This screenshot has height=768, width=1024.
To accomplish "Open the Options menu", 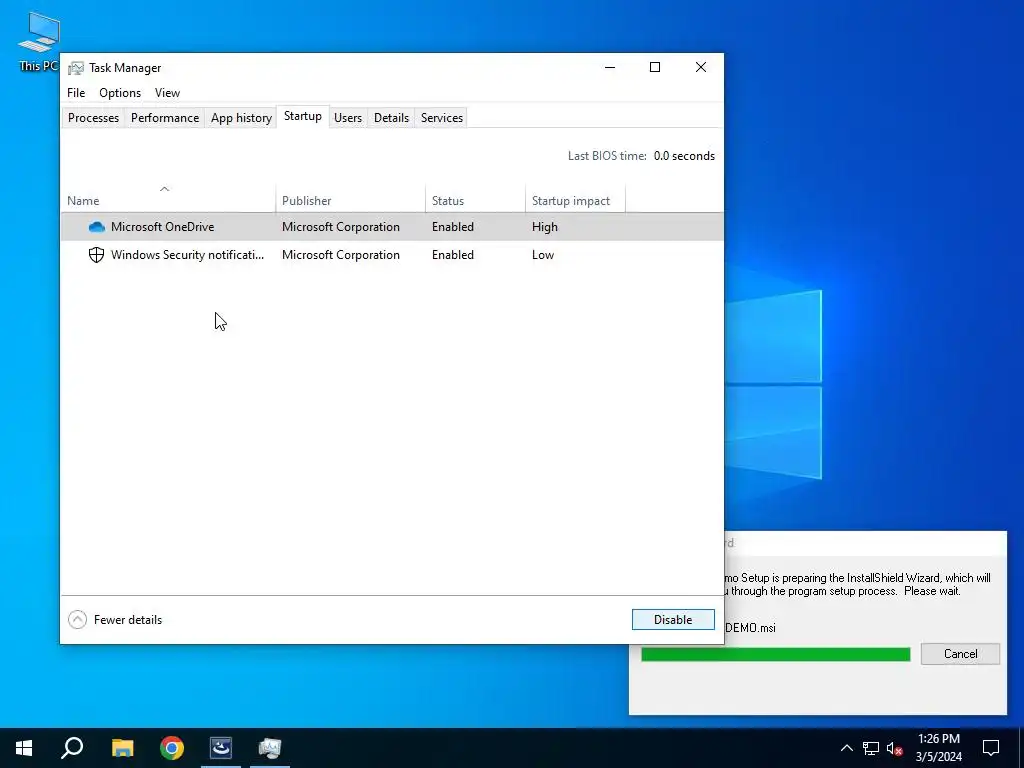I will (120, 93).
